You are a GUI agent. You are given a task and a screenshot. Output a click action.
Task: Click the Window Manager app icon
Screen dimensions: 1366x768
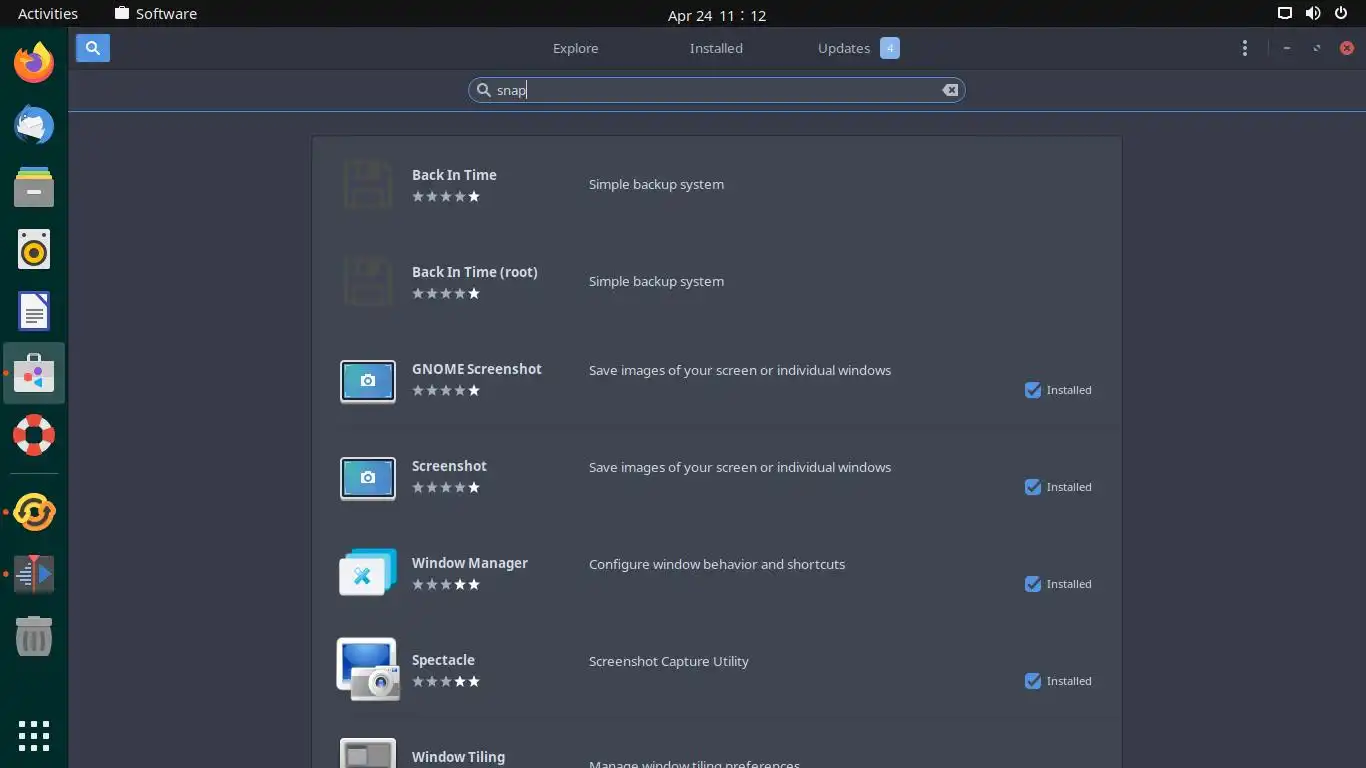368,572
